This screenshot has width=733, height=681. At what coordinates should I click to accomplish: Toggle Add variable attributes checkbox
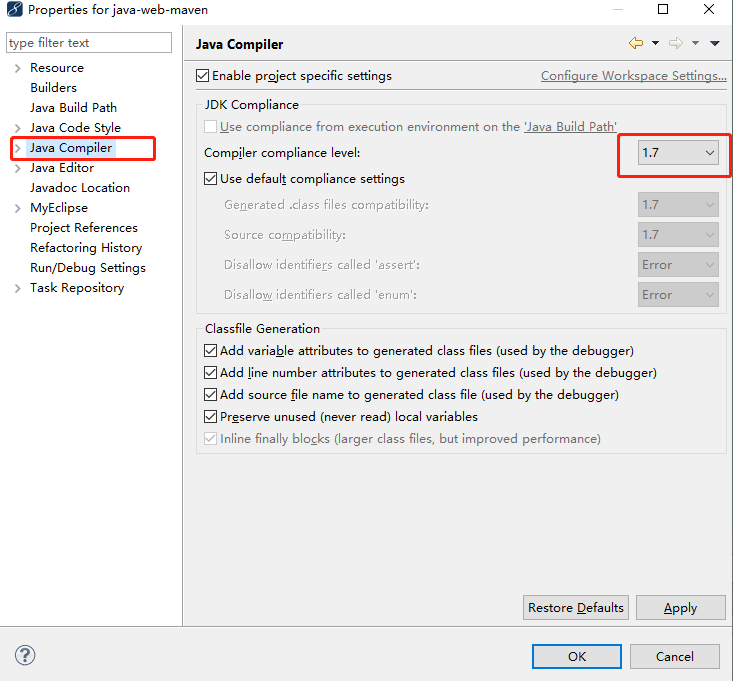pos(210,351)
